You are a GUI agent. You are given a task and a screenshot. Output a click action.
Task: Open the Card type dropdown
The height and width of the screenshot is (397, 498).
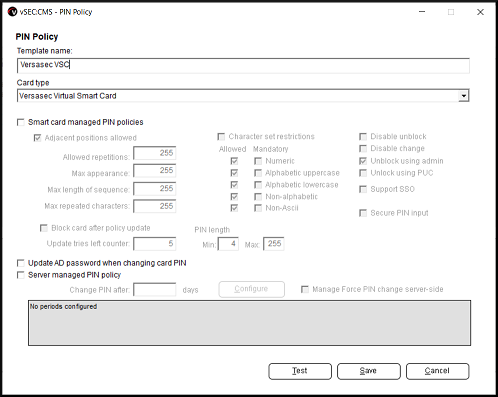[463, 96]
